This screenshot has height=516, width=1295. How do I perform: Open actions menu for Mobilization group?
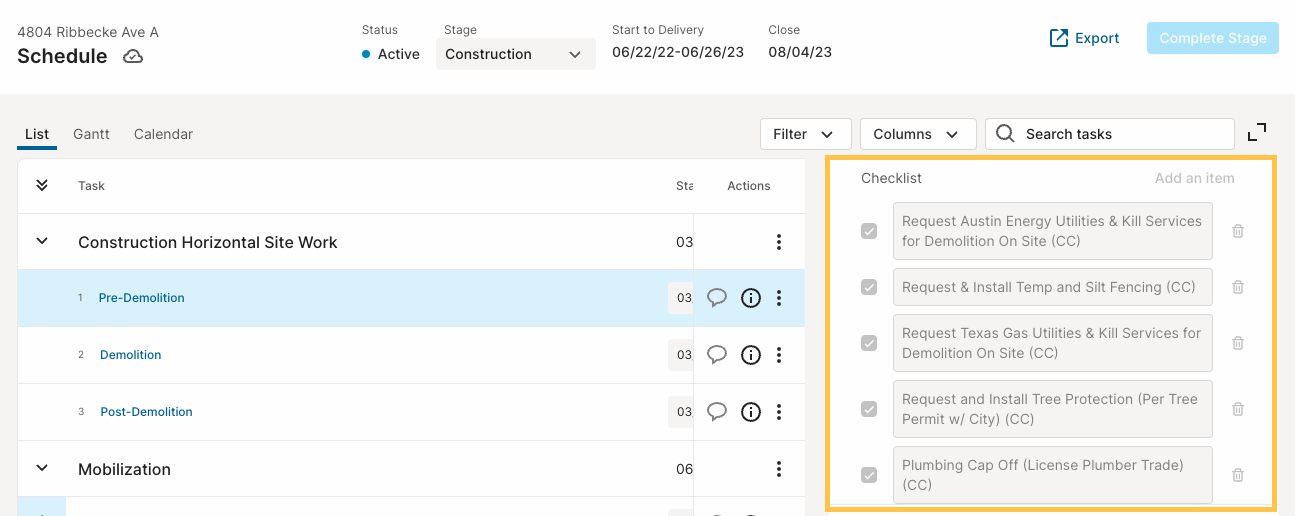pyautogui.click(x=779, y=469)
